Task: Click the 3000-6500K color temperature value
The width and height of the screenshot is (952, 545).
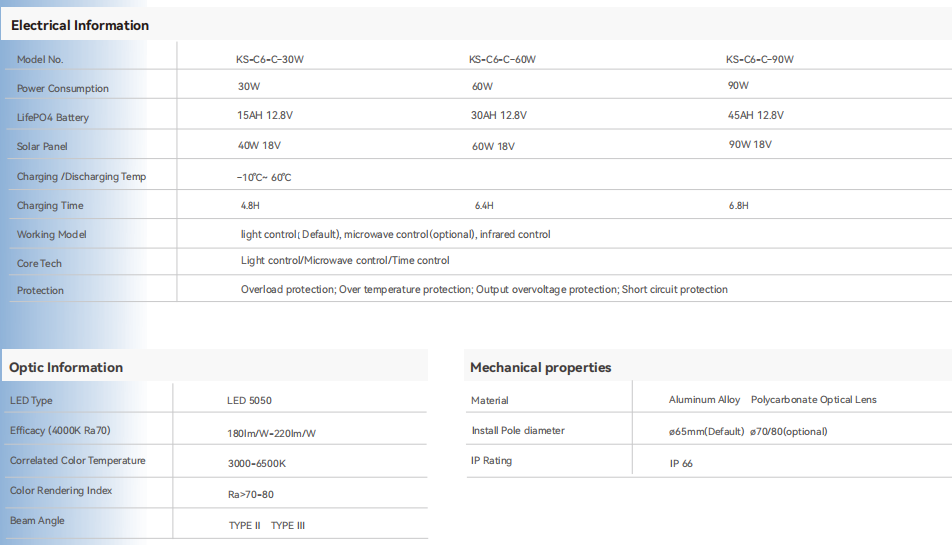Action: point(257,464)
